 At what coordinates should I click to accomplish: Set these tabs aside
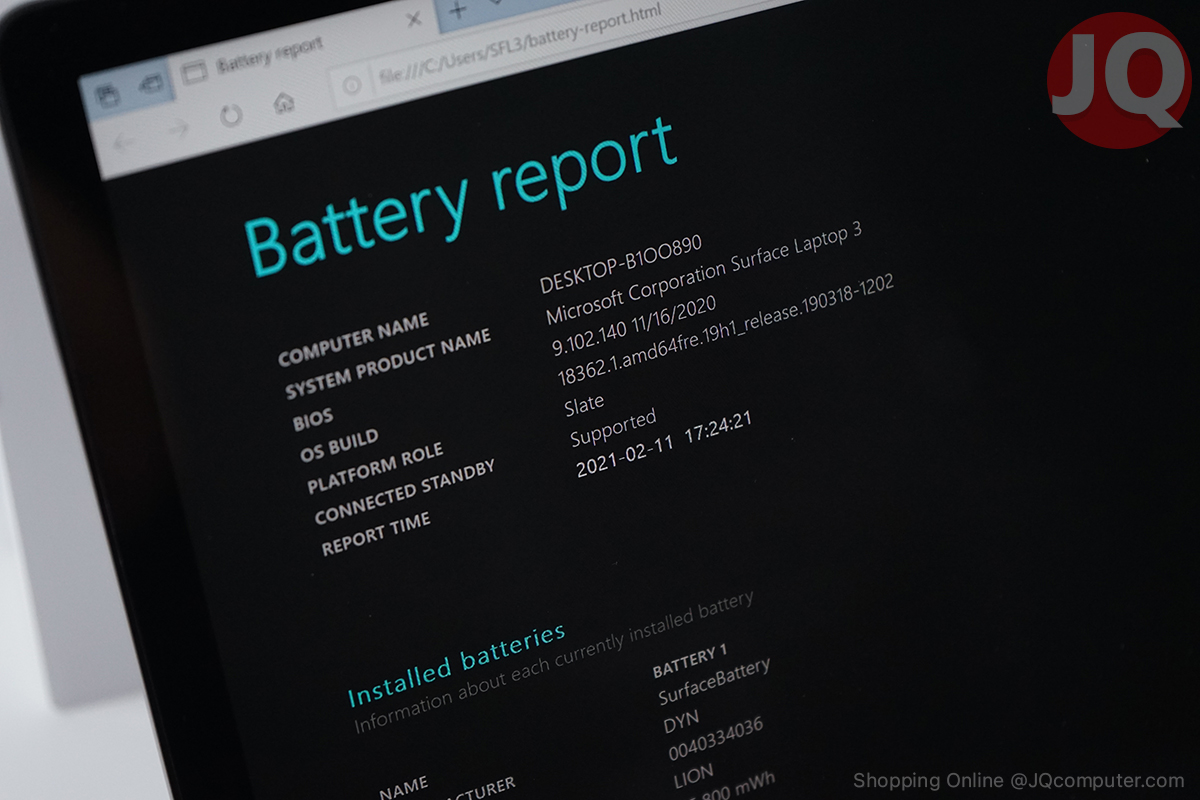click(x=150, y=85)
